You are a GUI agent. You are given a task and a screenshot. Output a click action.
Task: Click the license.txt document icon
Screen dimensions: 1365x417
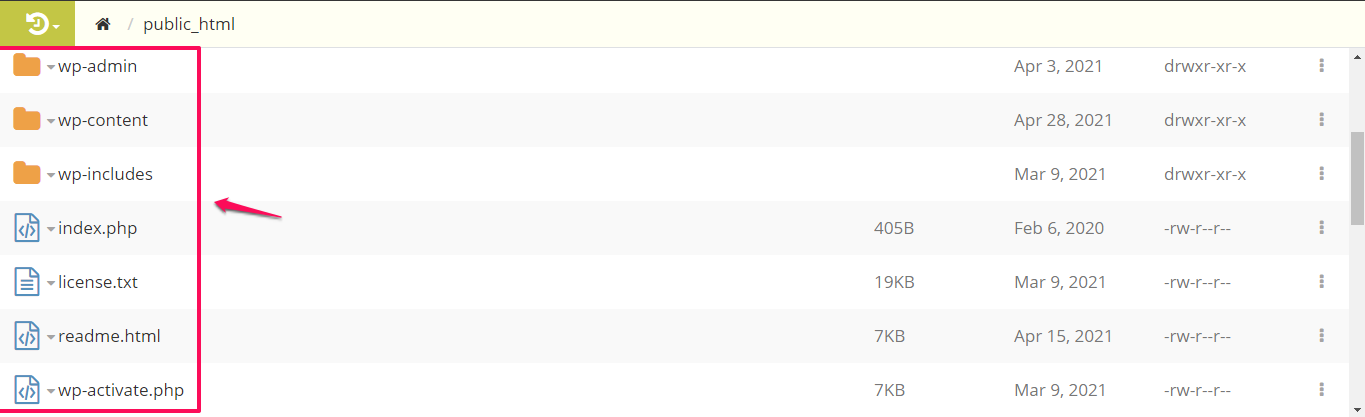[x=27, y=282]
